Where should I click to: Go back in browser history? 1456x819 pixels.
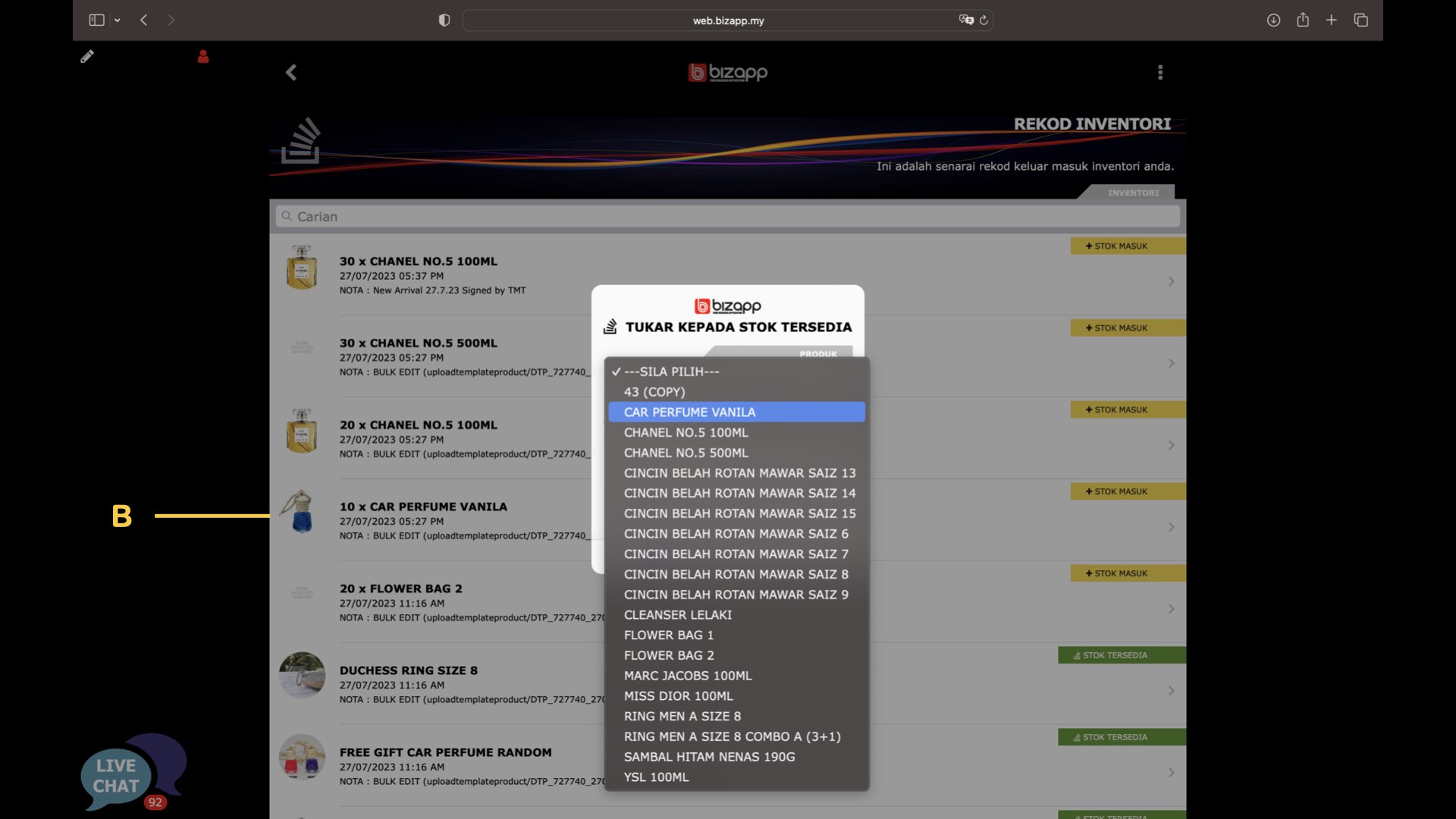click(x=144, y=20)
